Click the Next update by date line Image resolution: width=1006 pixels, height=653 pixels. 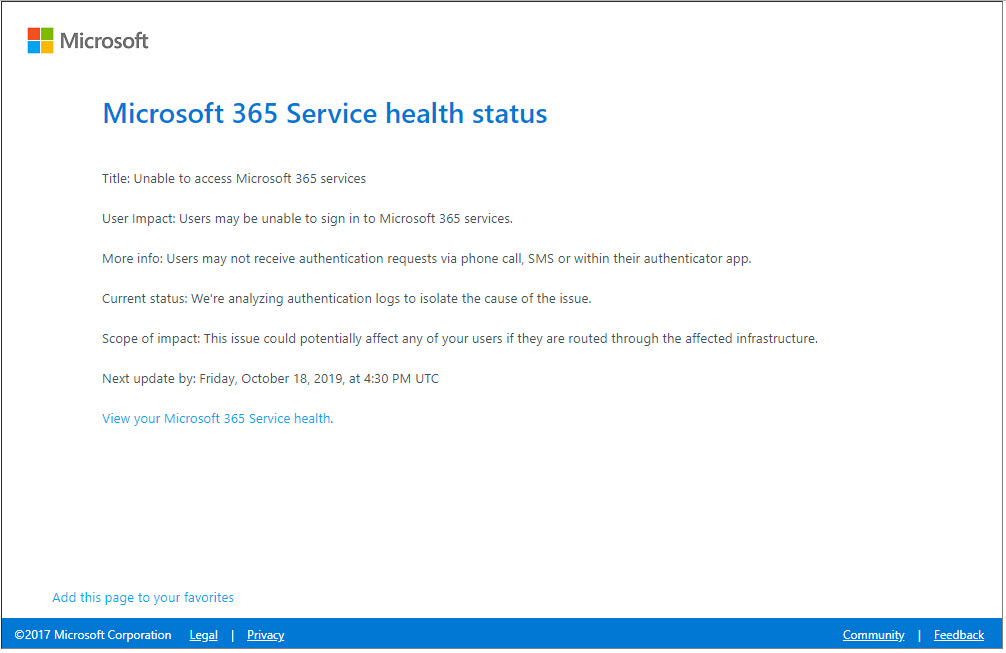(x=270, y=379)
